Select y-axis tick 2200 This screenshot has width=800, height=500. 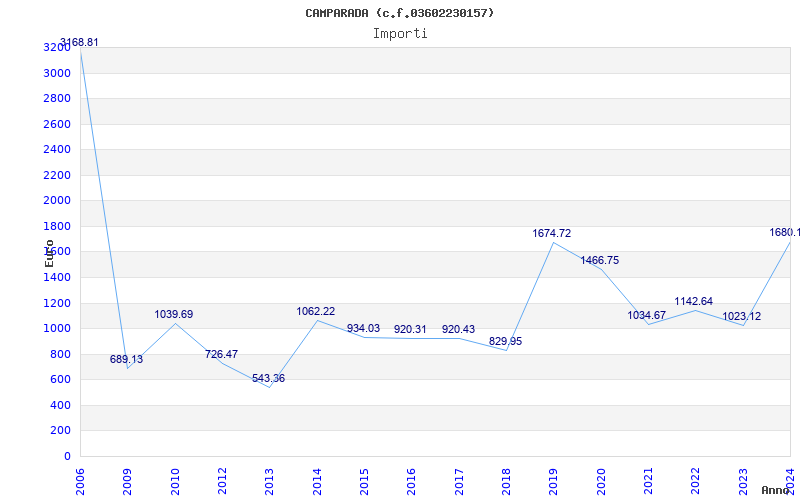[57, 175]
